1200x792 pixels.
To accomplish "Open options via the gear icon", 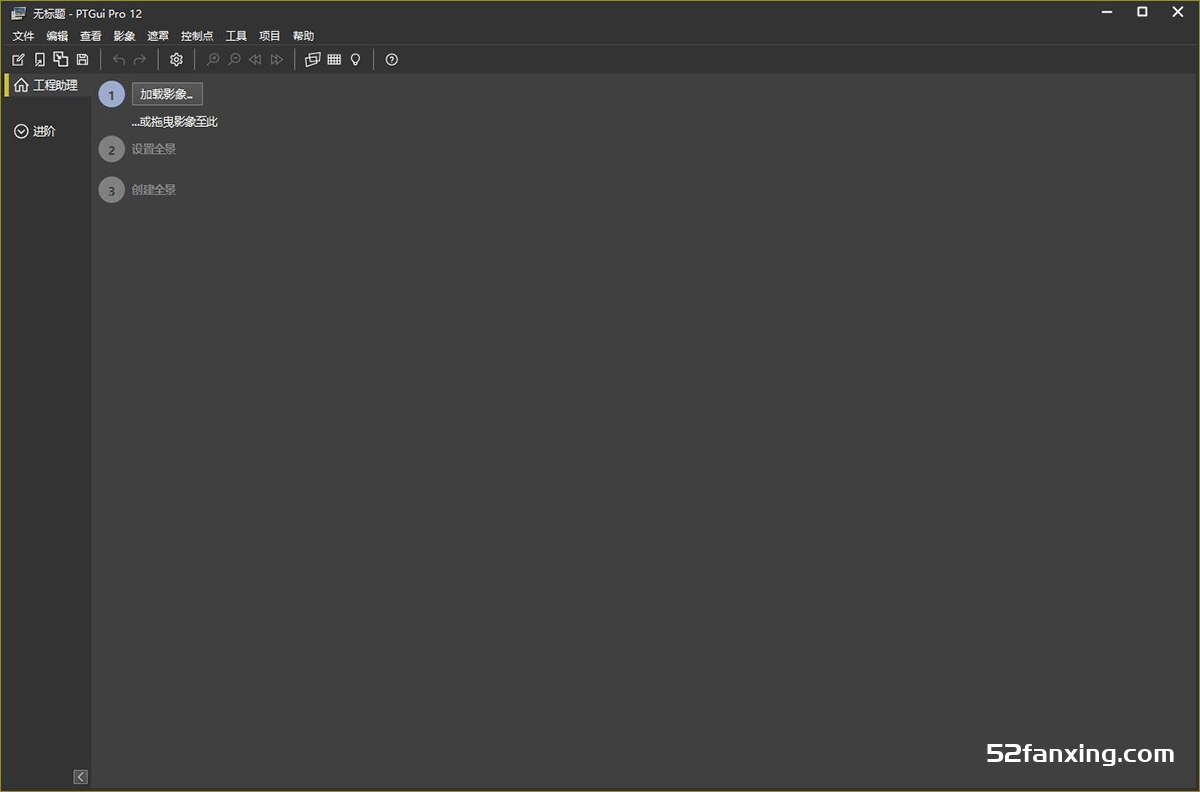I will point(176,60).
